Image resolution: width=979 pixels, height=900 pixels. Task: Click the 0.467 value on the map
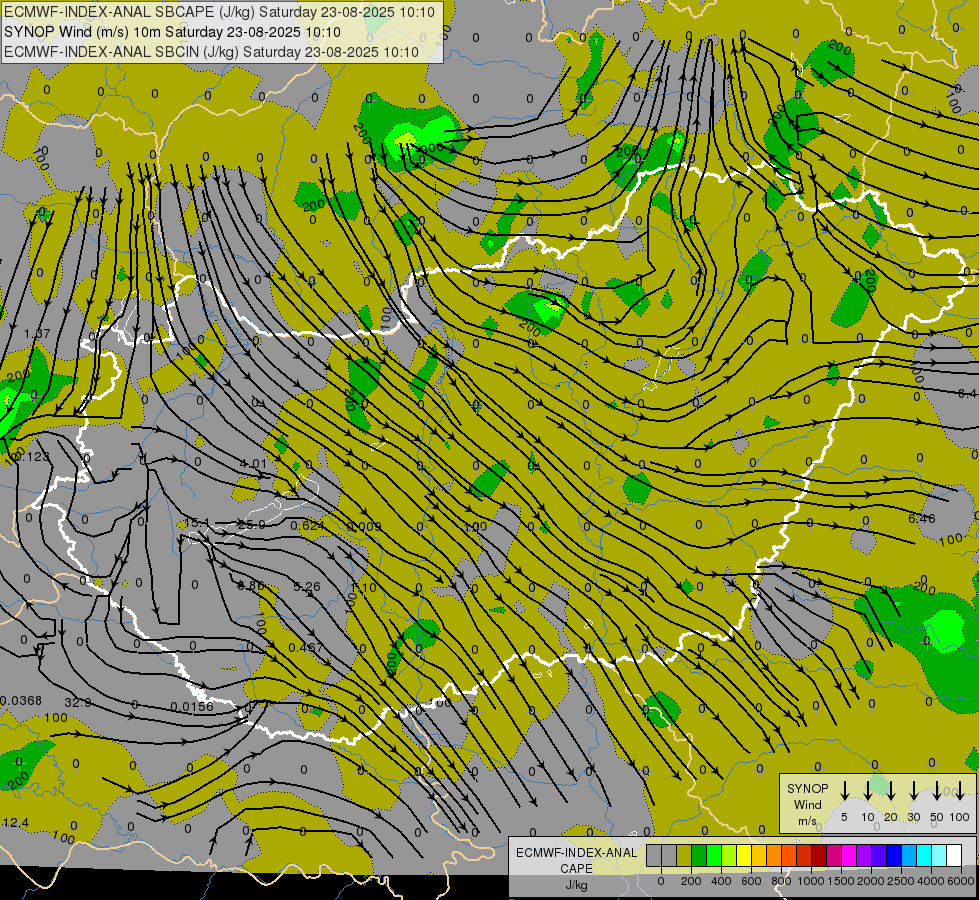click(306, 648)
